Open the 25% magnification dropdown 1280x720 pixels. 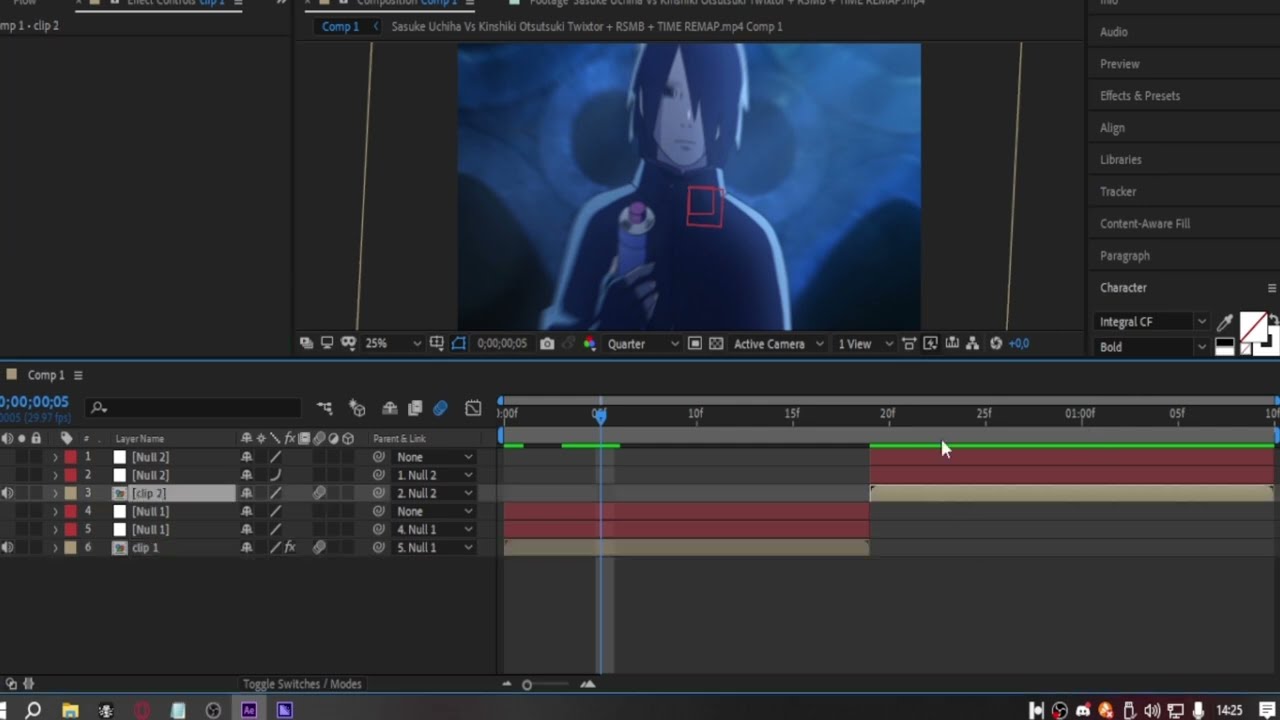click(393, 343)
